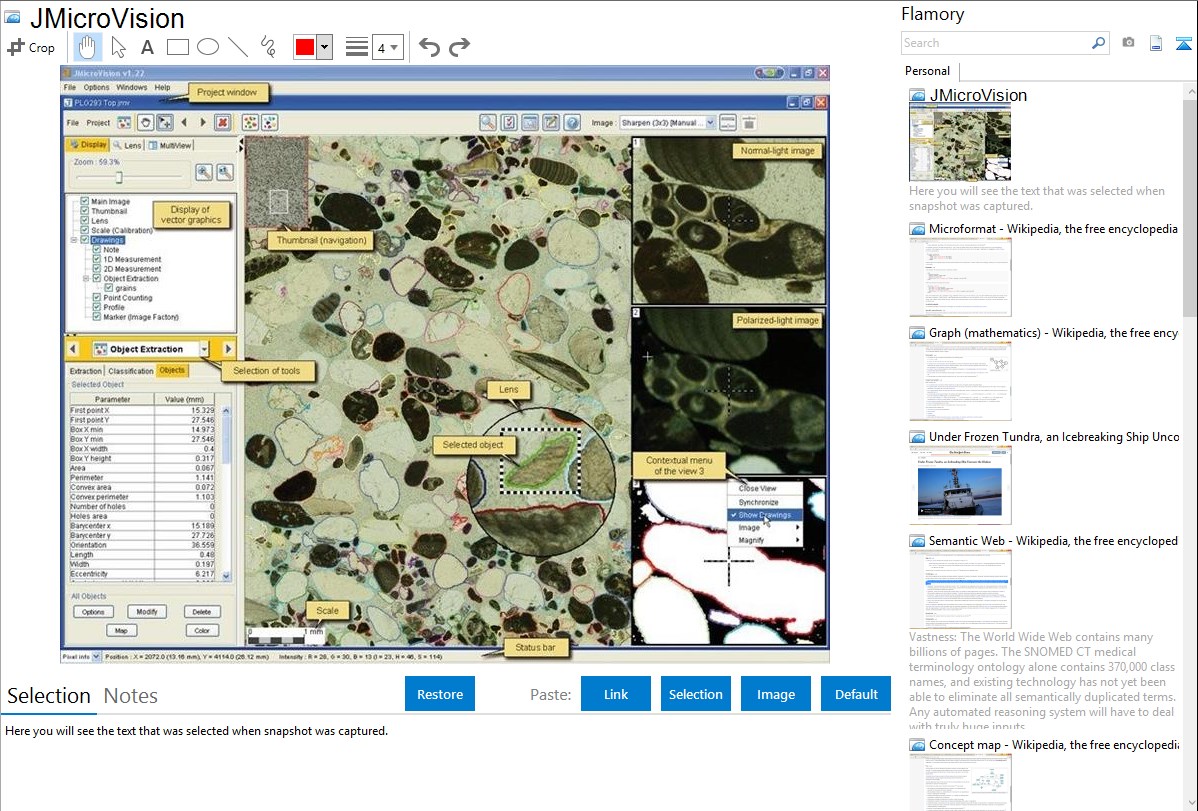Viewport: 1198px width, 811px height.
Task: Toggle the Main Image checkbox
Action: click(x=85, y=201)
